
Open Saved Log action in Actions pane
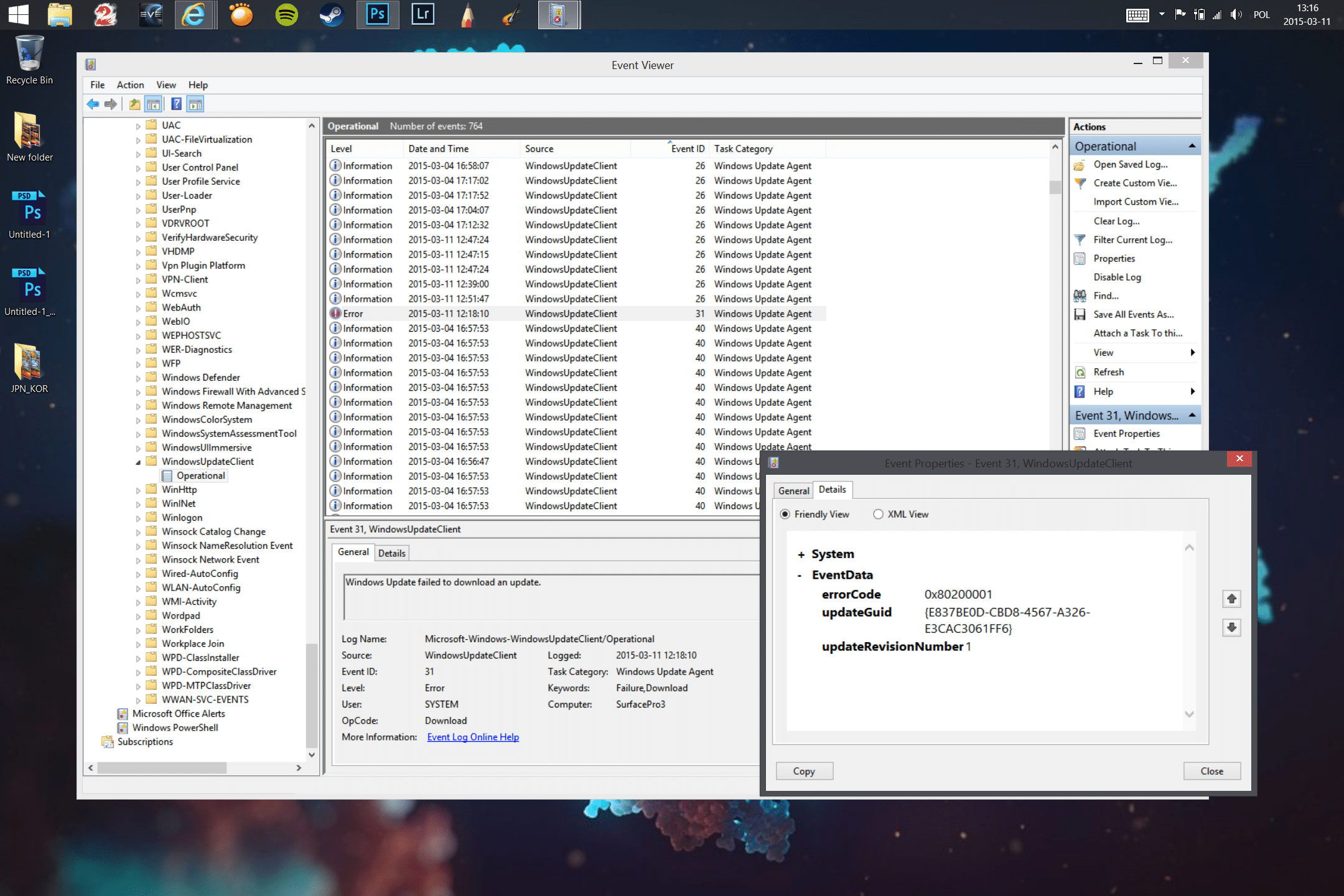pyautogui.click(x=1130, y=164)
